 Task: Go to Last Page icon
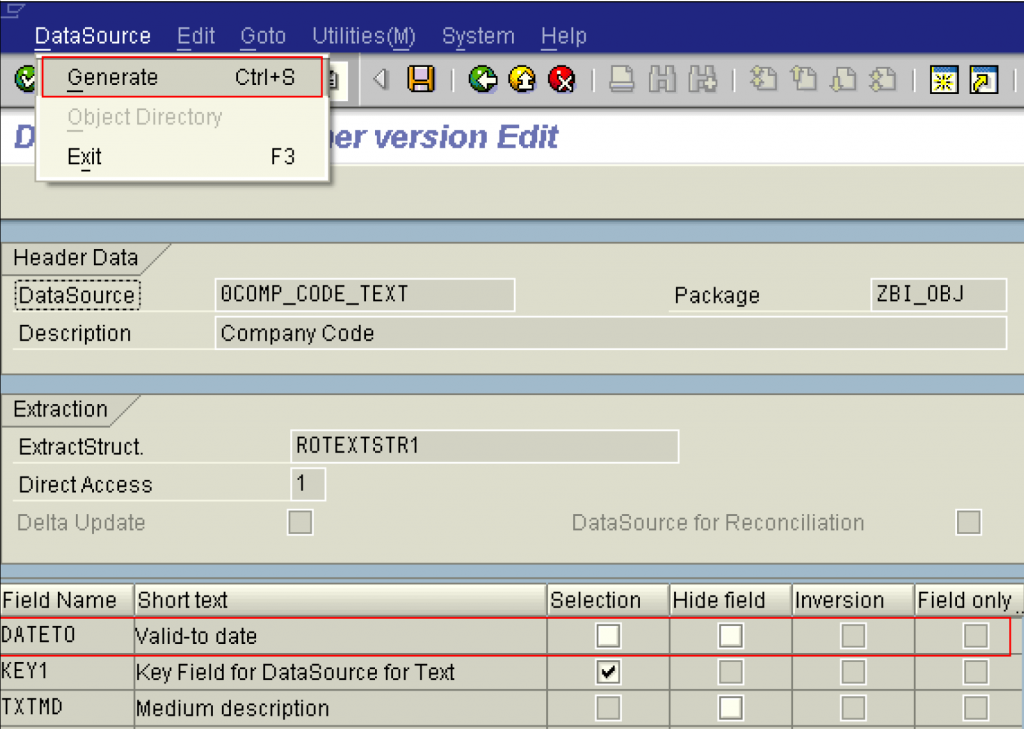click(882, 80)
